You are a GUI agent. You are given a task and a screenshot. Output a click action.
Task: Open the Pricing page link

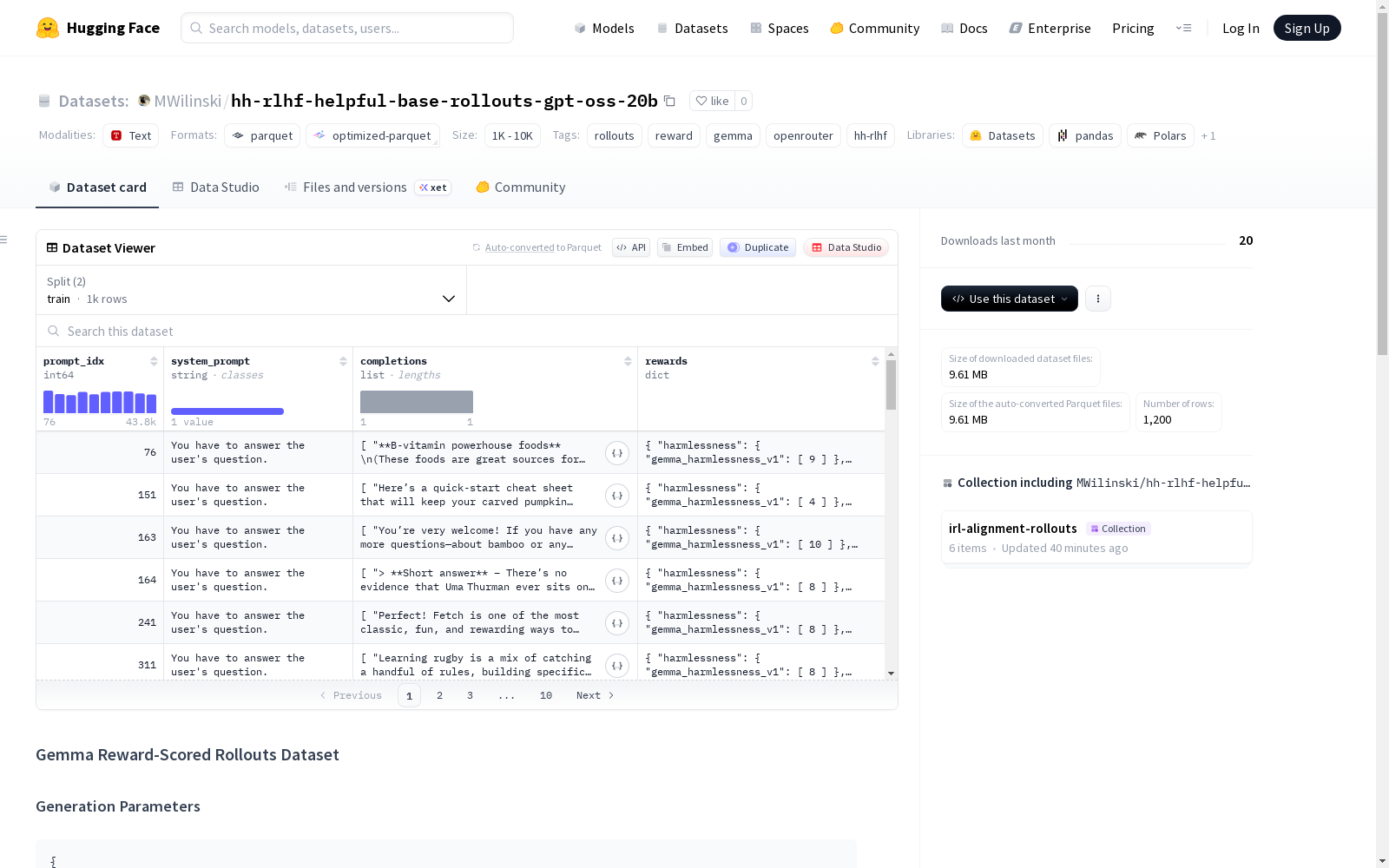click(x=1133, y=28)
